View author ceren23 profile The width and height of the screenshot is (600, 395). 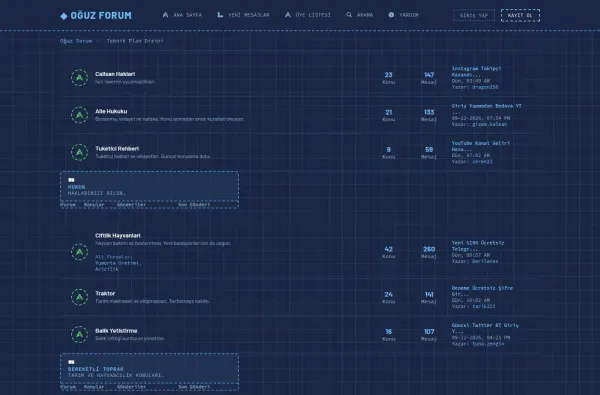pyautogui.click(x=482, y=162)
